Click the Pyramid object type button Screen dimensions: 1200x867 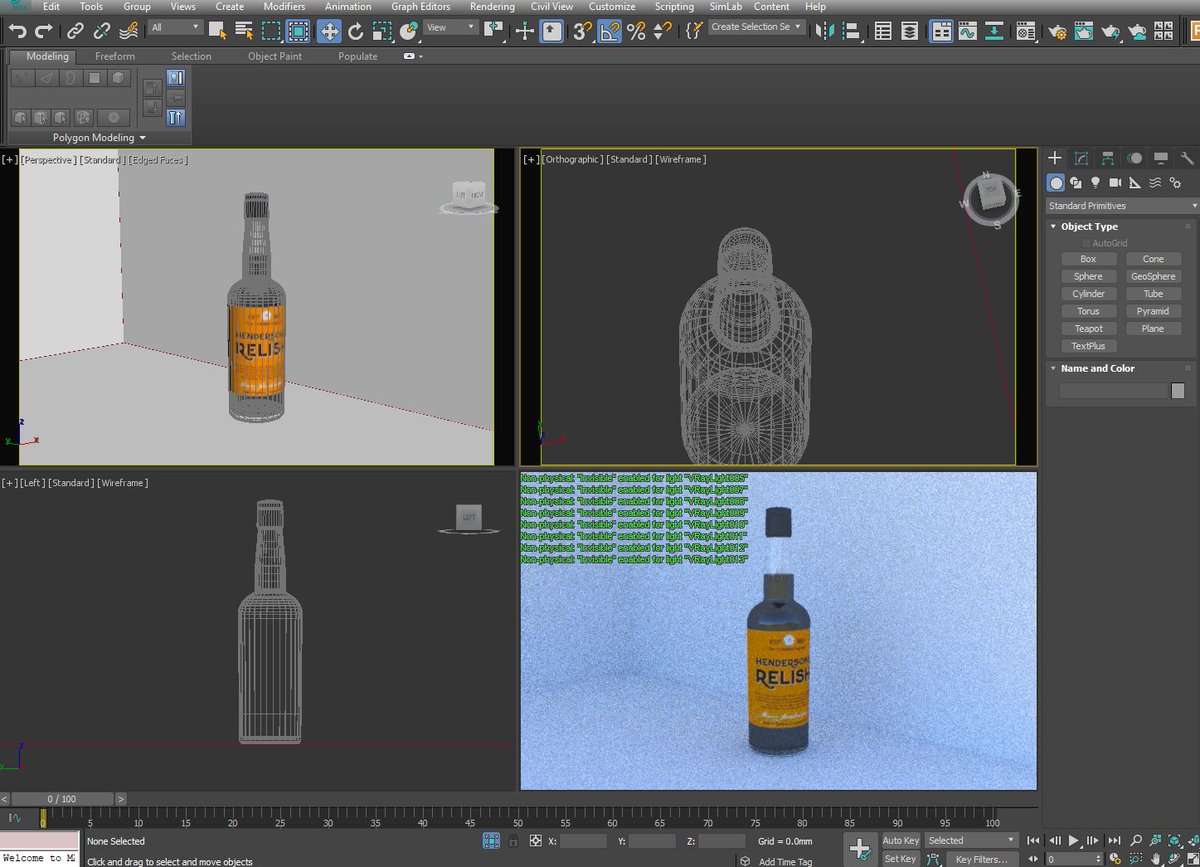(1153, 311)
